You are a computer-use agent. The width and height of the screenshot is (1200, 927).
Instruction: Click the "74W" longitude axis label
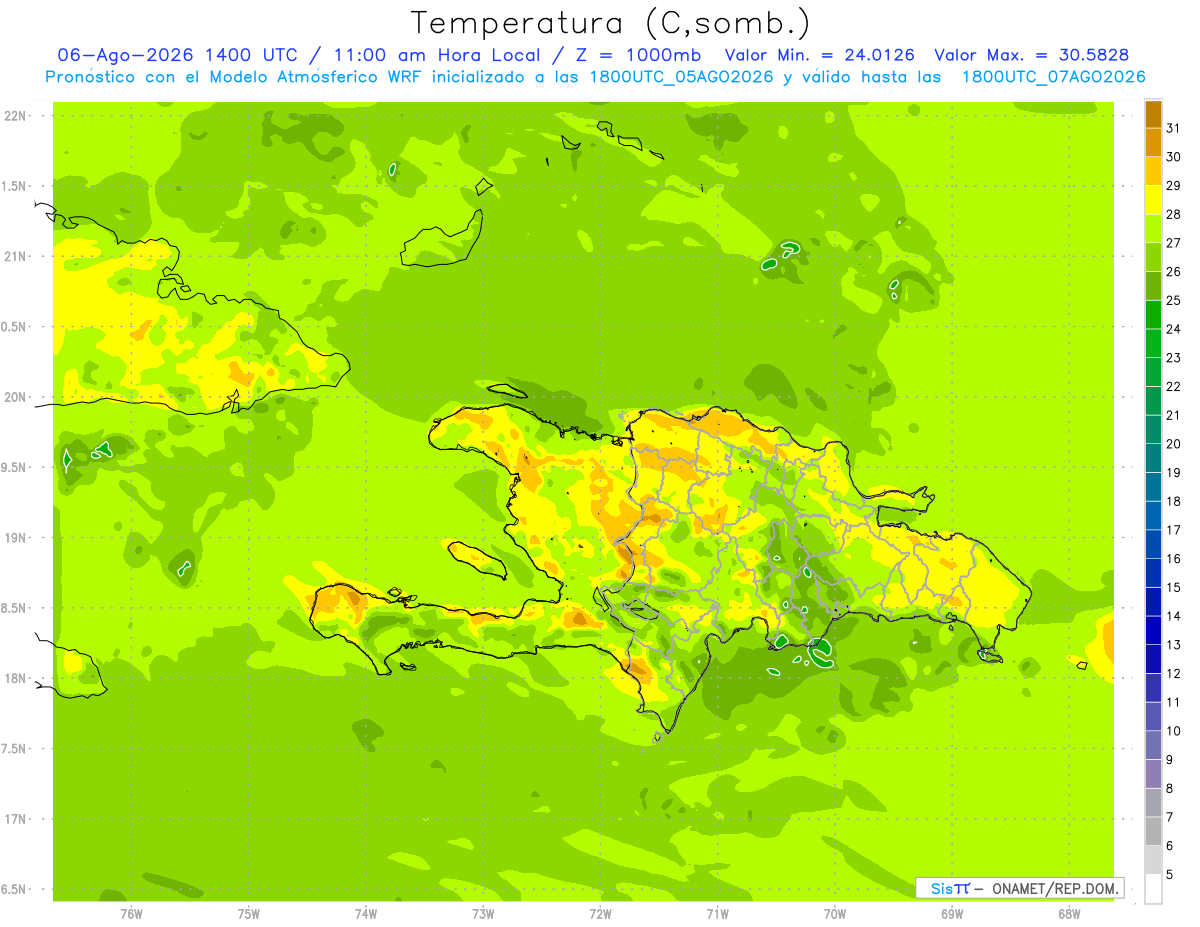(365, 914)
